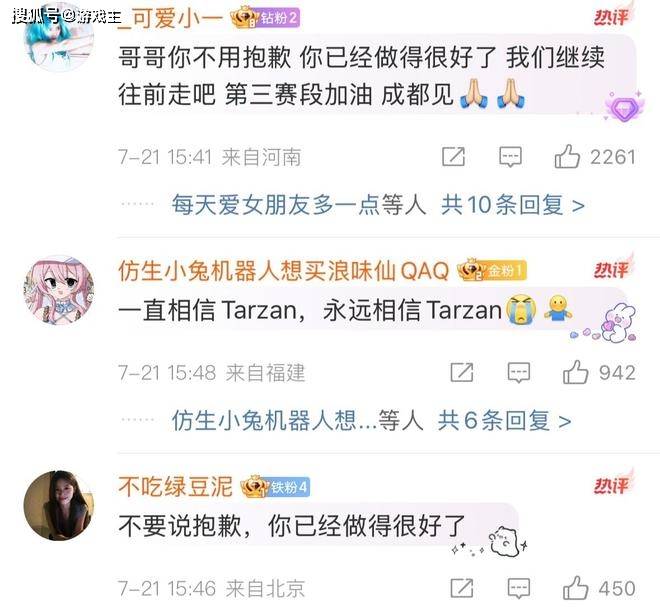Reply to the comment with 2261 likes
The width and height of the screenshot is (660, 607).
click(x=510, y=157)
